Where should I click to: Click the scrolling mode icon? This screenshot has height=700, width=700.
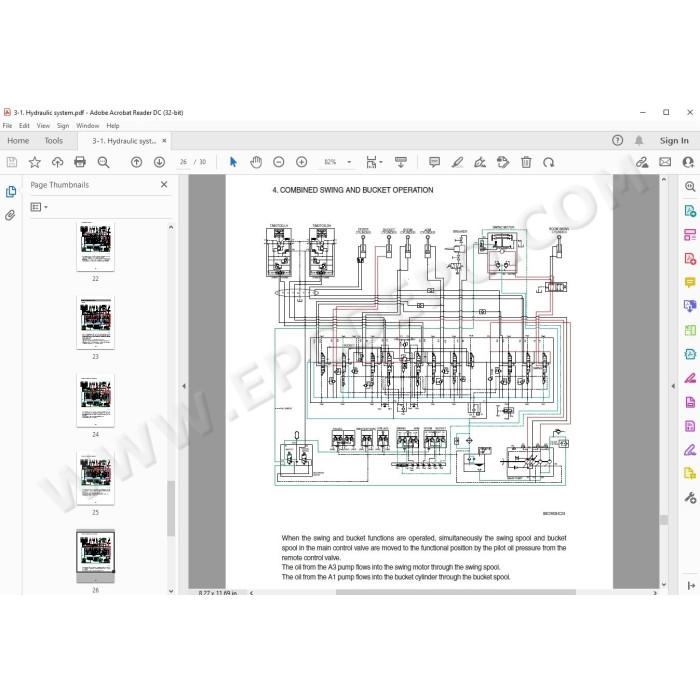click(401, 162)
